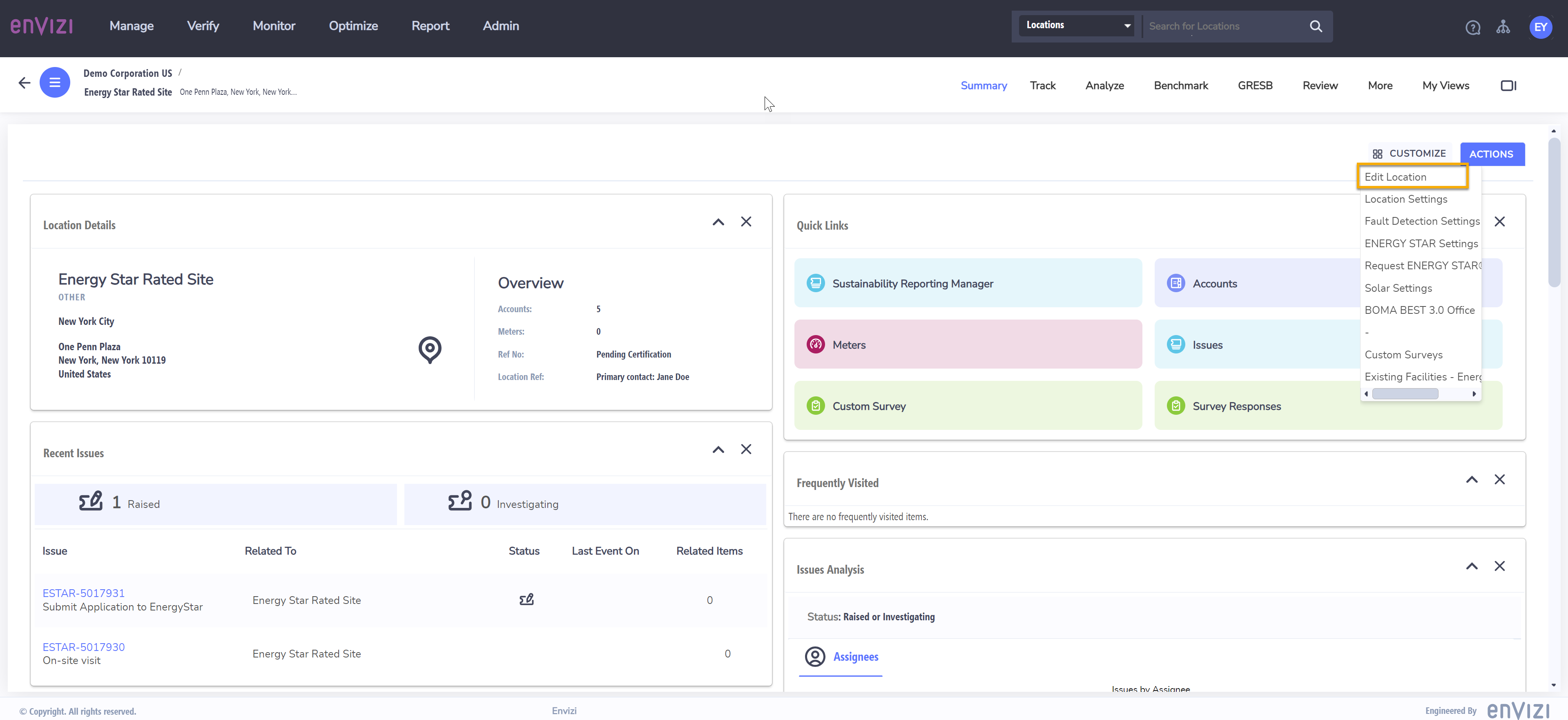Open the EY user profile avatar
This screenshot has width=1568, height=720.
(x=1540, y=27)
